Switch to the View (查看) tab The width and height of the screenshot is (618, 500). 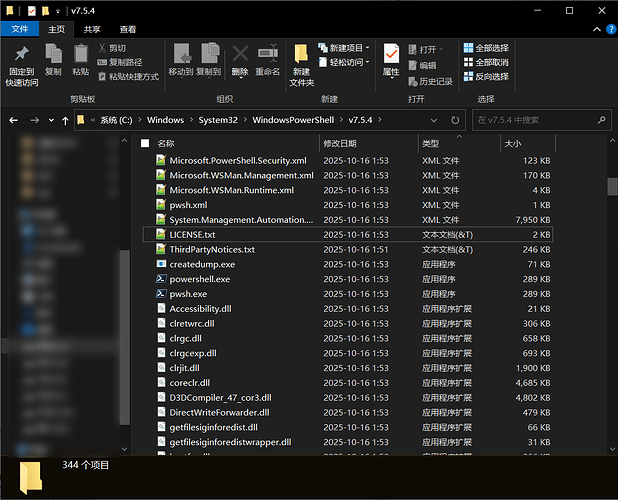click(x=128, y=30)
